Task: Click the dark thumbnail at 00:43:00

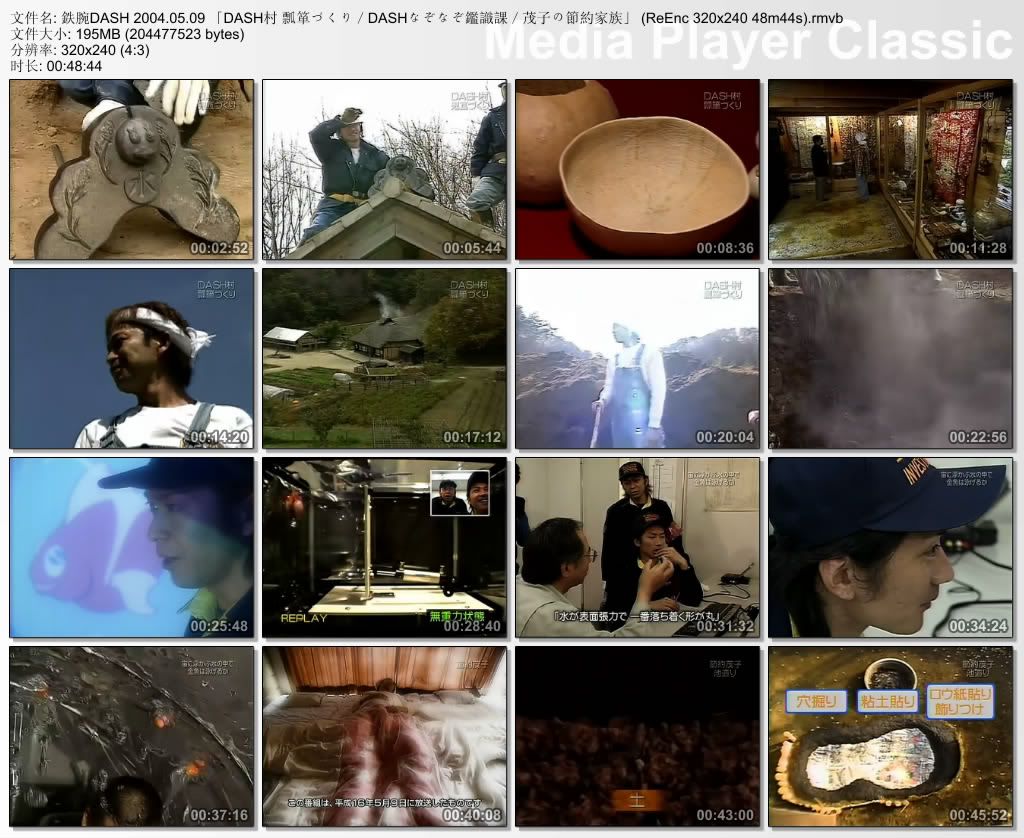Action: point(637,736)
